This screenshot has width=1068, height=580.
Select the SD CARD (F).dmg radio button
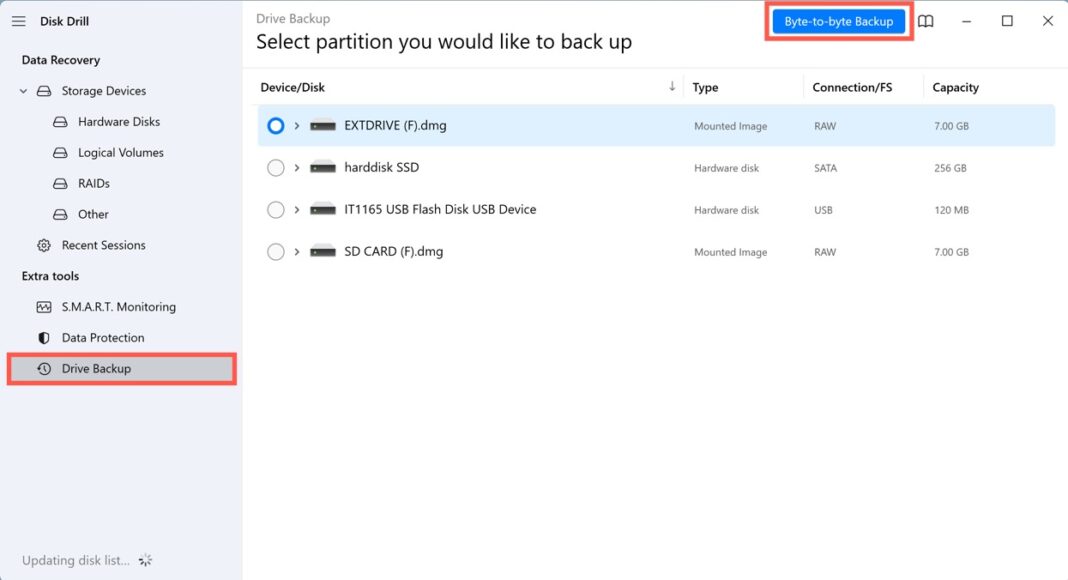276,252
